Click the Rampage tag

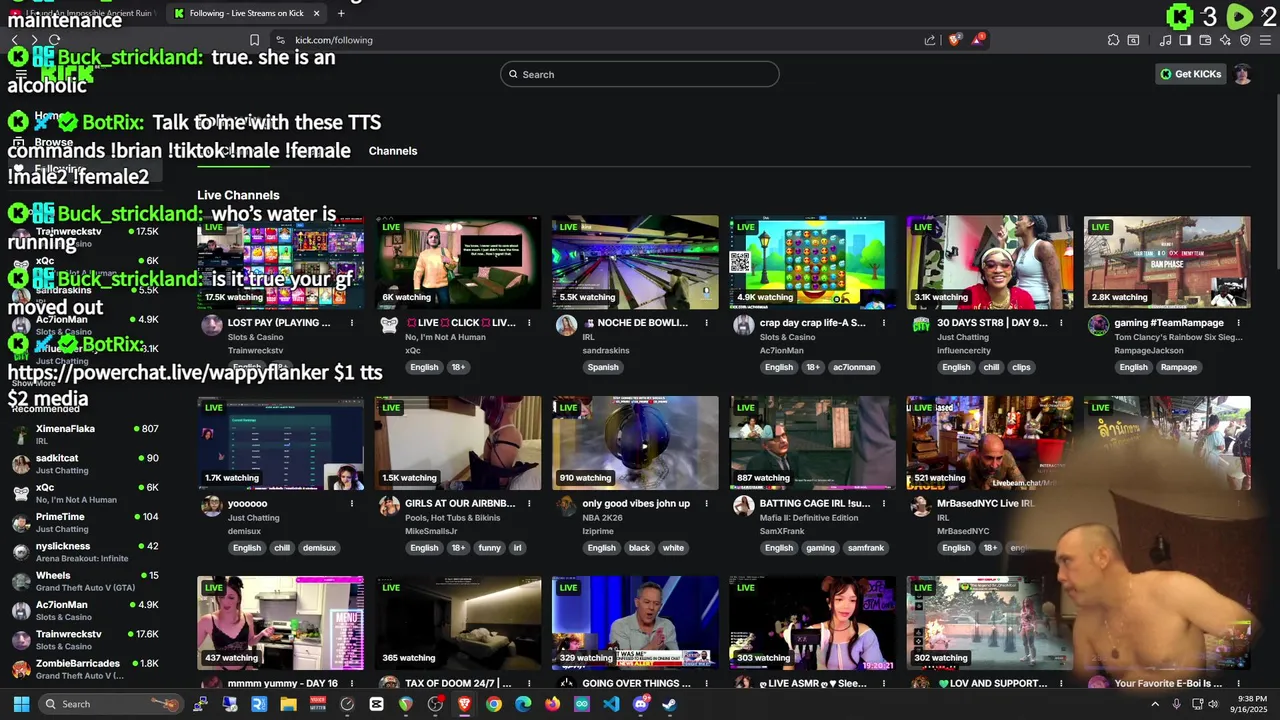[x=1179, y=367]
